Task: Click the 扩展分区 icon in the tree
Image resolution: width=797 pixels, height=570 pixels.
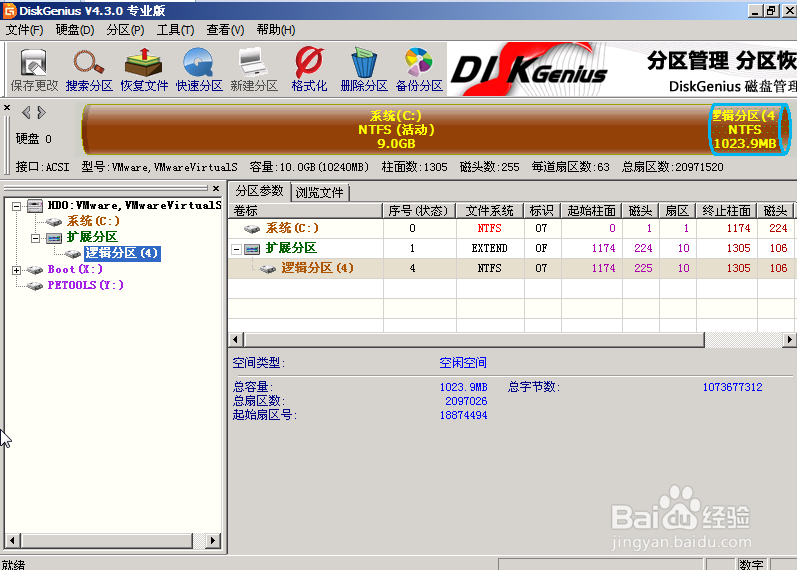Action: pos(54,237)
